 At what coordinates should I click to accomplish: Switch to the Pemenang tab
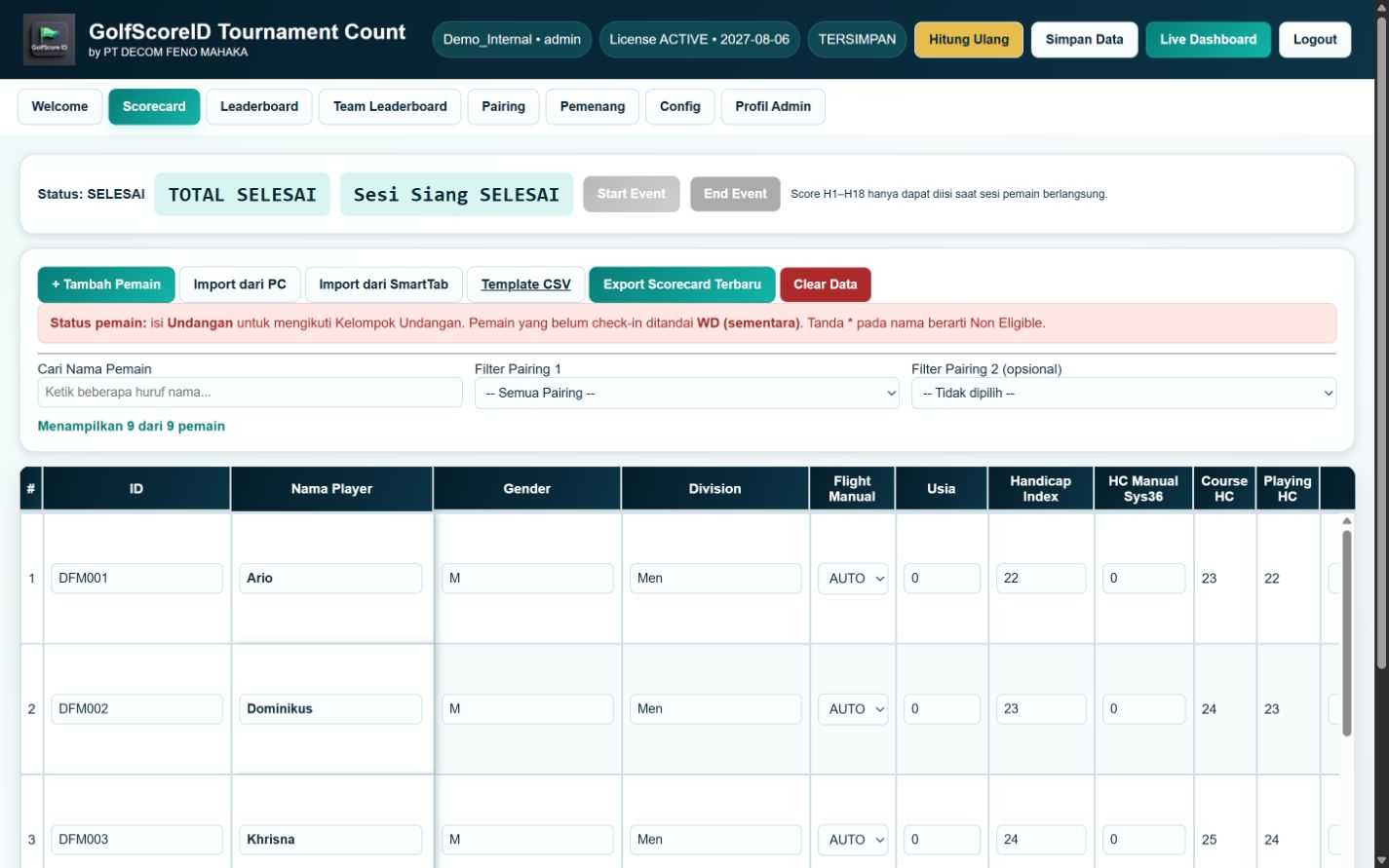pyautogui.click(x=593, y=106)
